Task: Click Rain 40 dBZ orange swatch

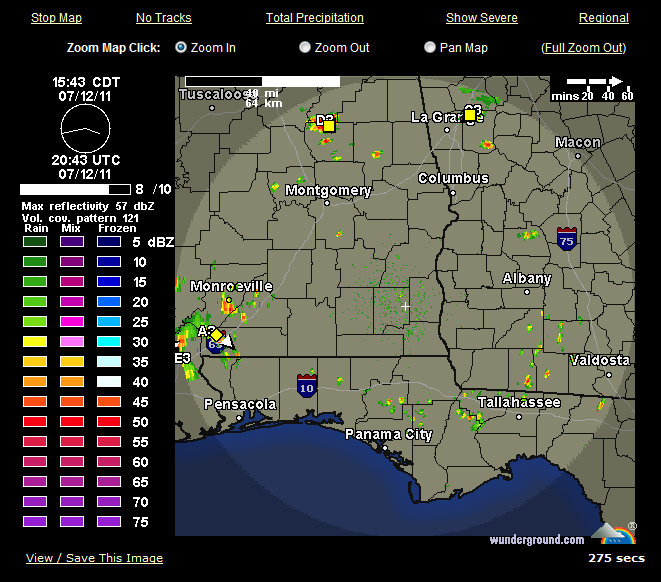Action: click(35, 381)
